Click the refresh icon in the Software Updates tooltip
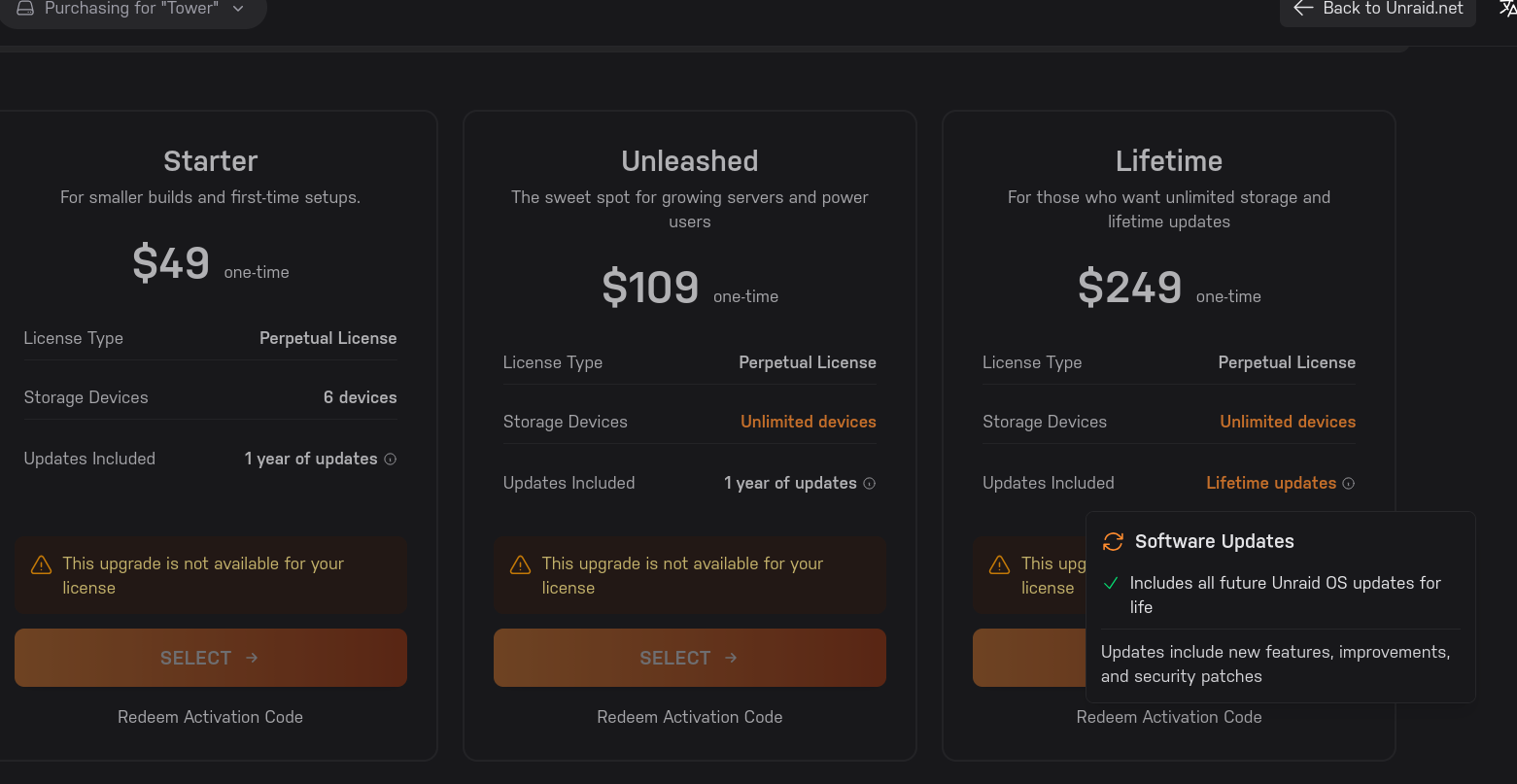 1113,542
